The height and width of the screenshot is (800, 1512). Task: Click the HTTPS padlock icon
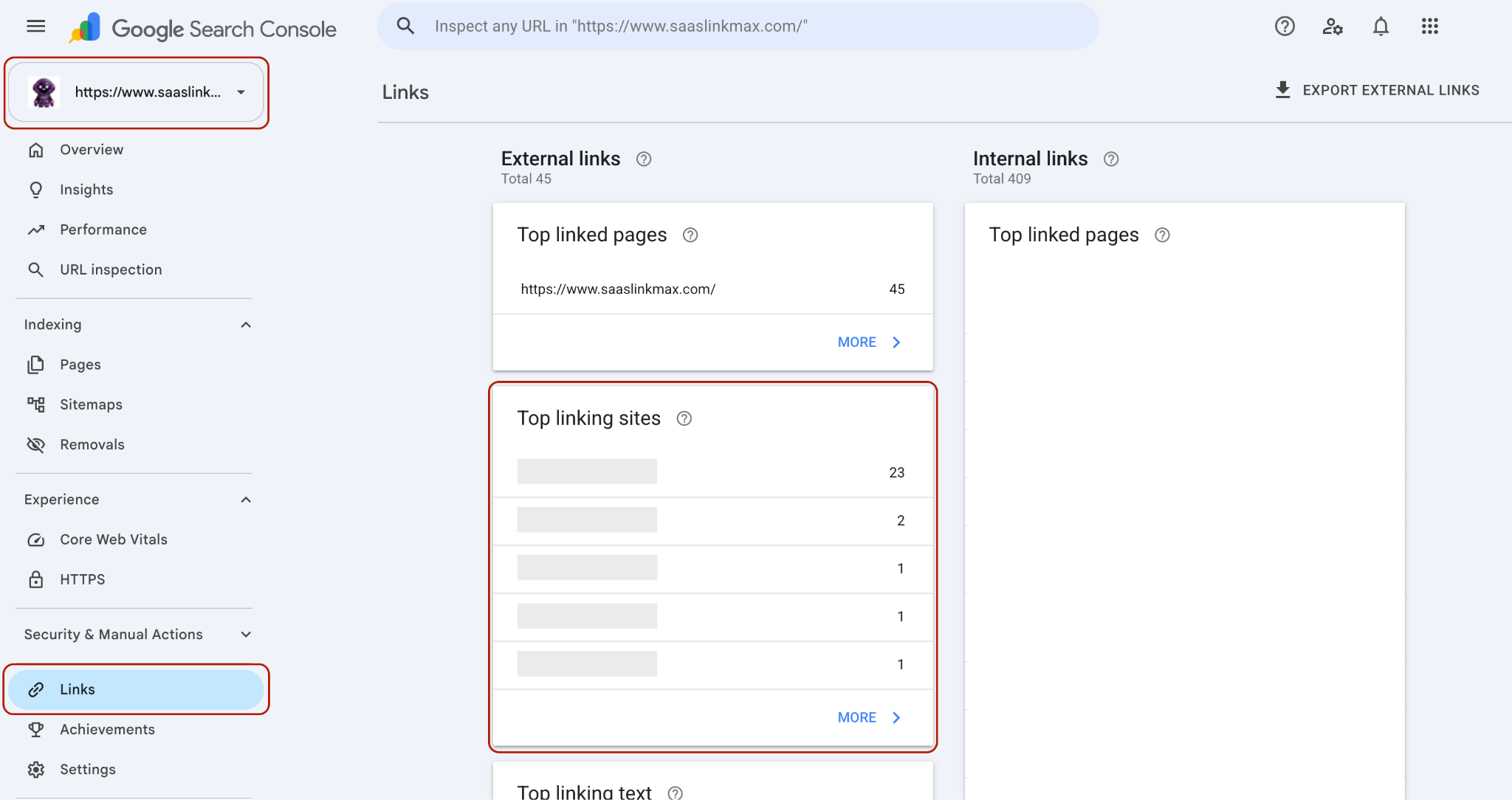(35, 579)
